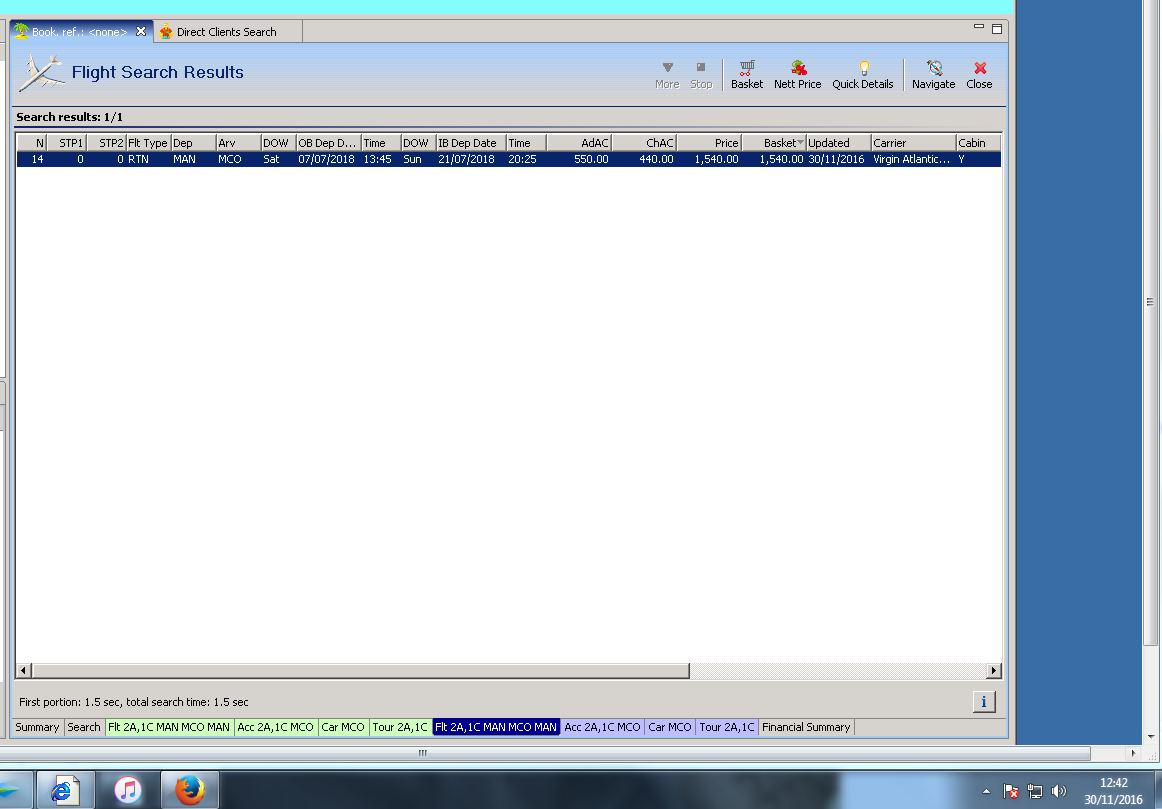The height and width of the screenshot is (809, 1162).
Task: Sort by the OB Dep Date column header
Action: pyautogui.click(x=328, y=143)
